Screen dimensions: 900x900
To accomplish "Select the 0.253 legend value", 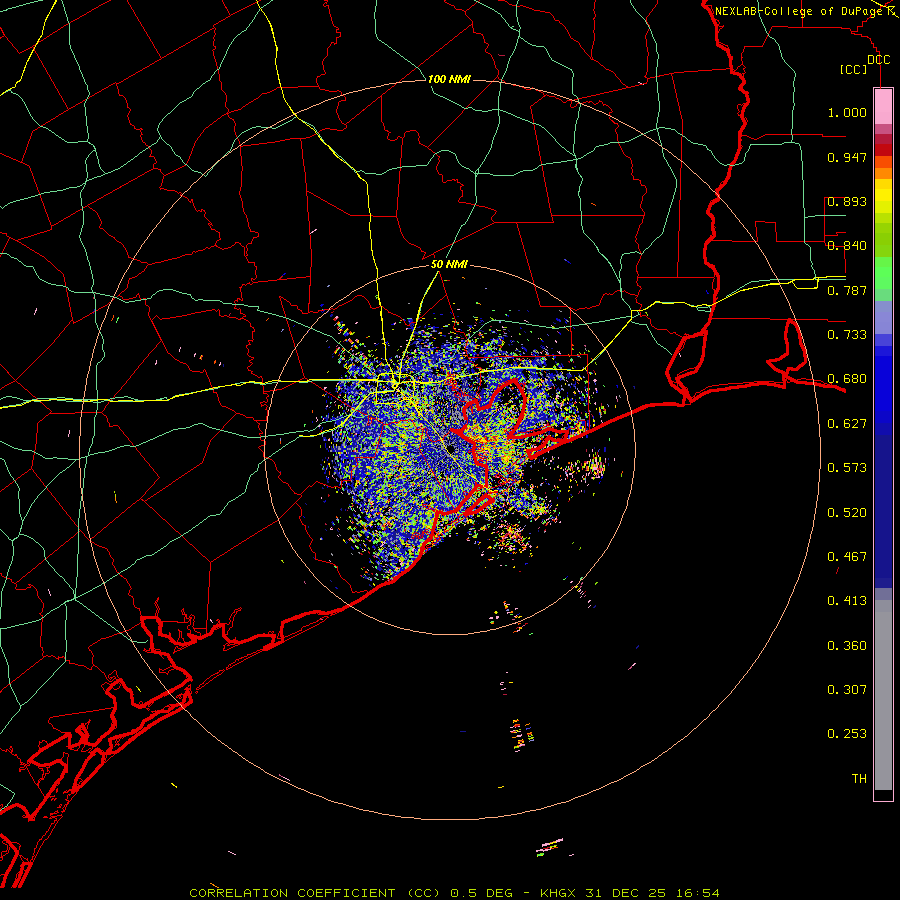I will (847, 734).
